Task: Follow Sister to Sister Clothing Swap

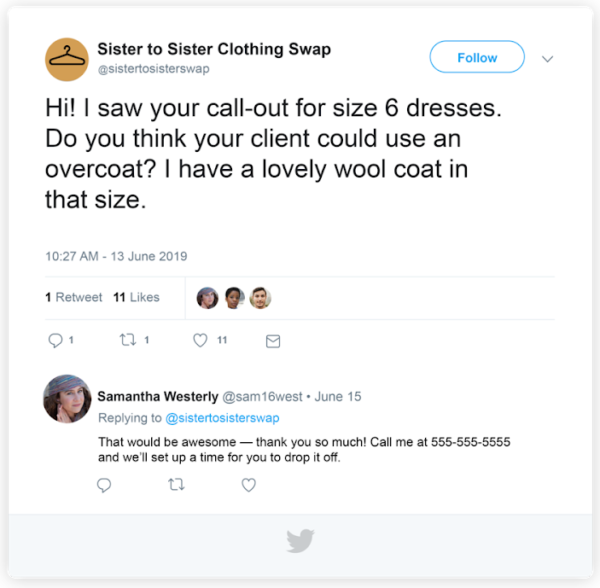Action: point(477,57)
